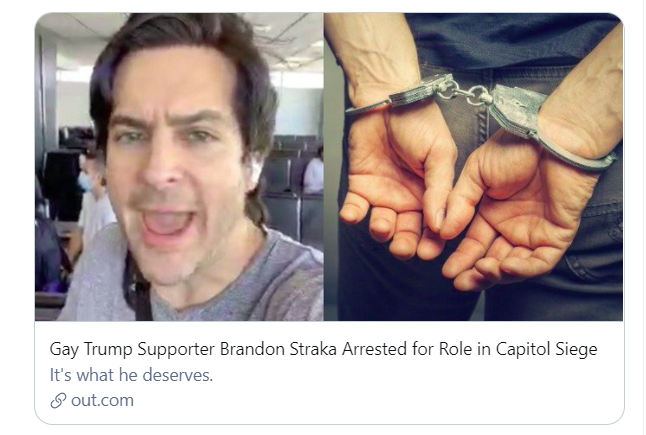Open the Brandon Straka arrest headline
The width and height of the screenshot is (646, 435).
coord(323,349)
